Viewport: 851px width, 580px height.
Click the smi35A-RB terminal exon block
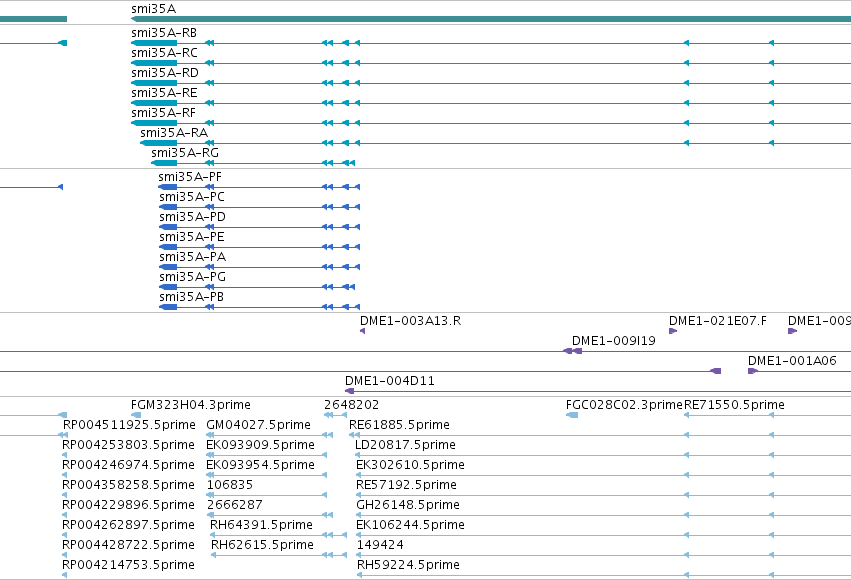(x=154, y=43)
